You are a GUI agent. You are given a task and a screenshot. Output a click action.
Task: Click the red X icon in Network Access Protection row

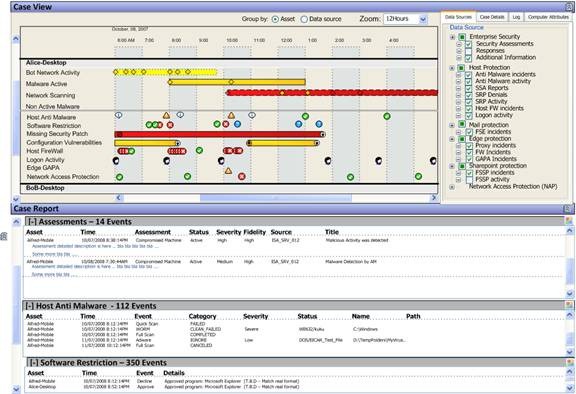241,177
